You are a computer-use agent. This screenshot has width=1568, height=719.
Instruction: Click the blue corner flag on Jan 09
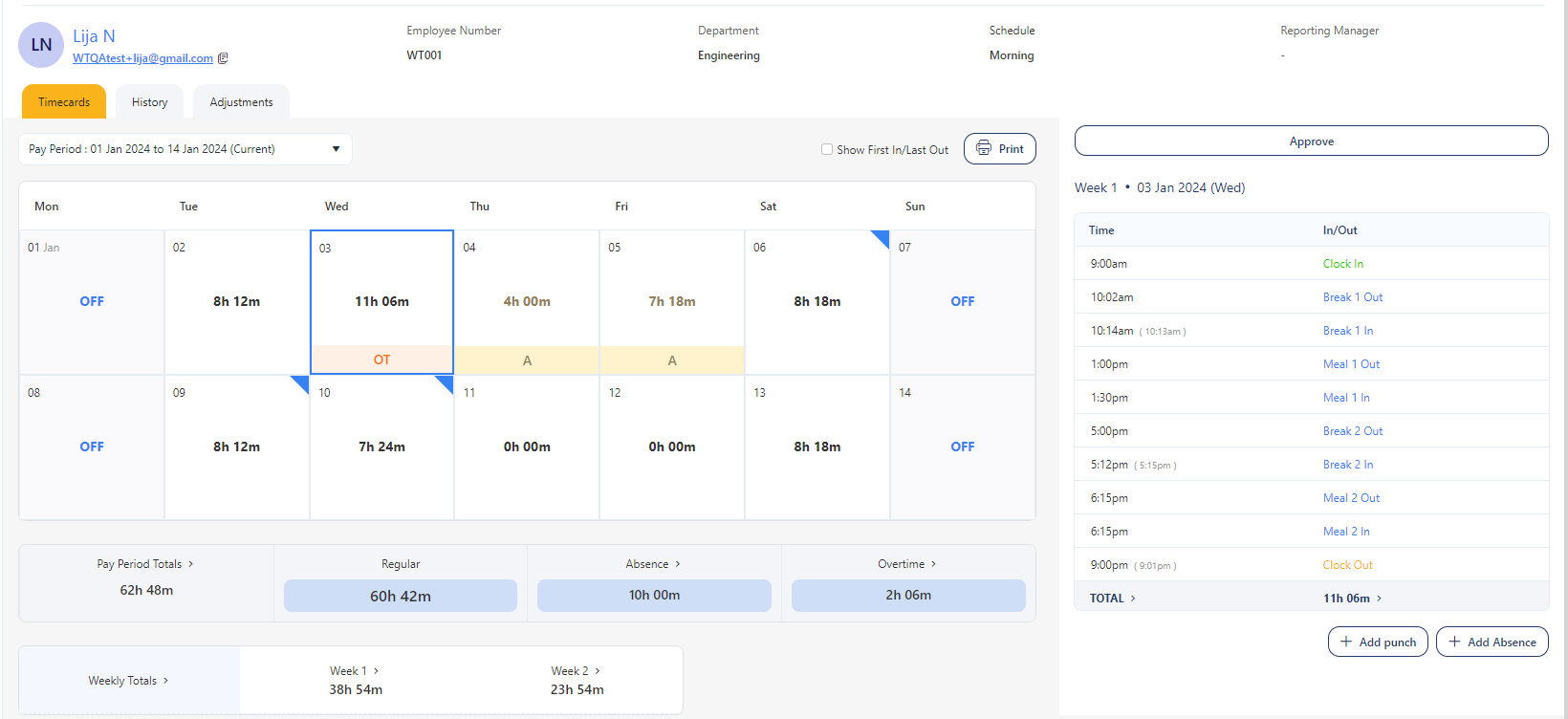(x=301, y=382)
